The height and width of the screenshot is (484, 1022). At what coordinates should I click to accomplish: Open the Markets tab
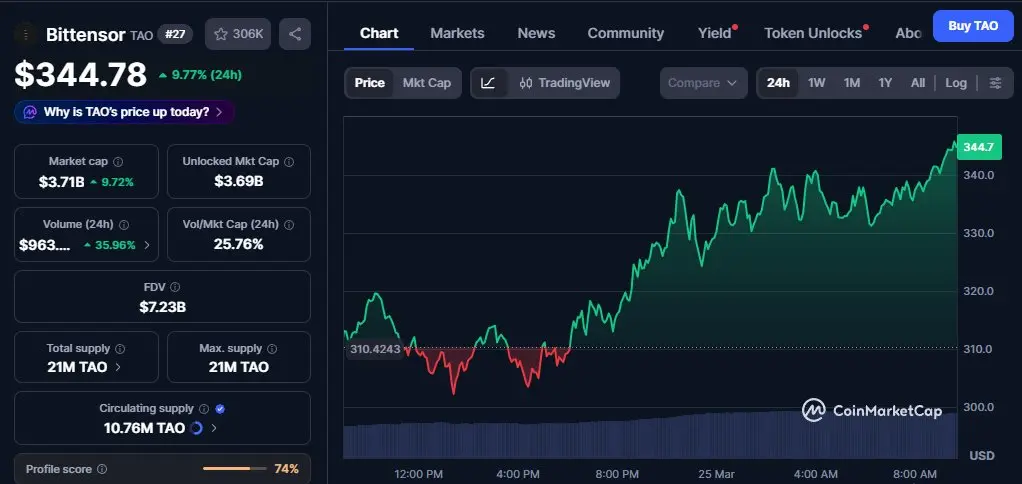coord(457,33)
